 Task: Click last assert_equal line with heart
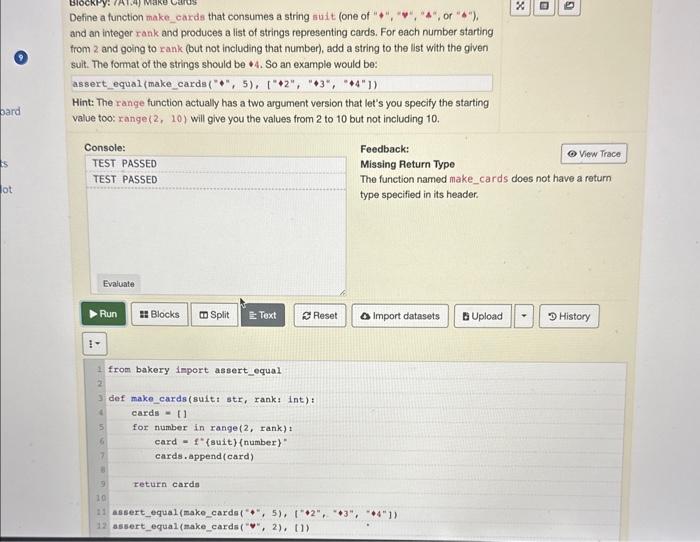click(211, 527)
